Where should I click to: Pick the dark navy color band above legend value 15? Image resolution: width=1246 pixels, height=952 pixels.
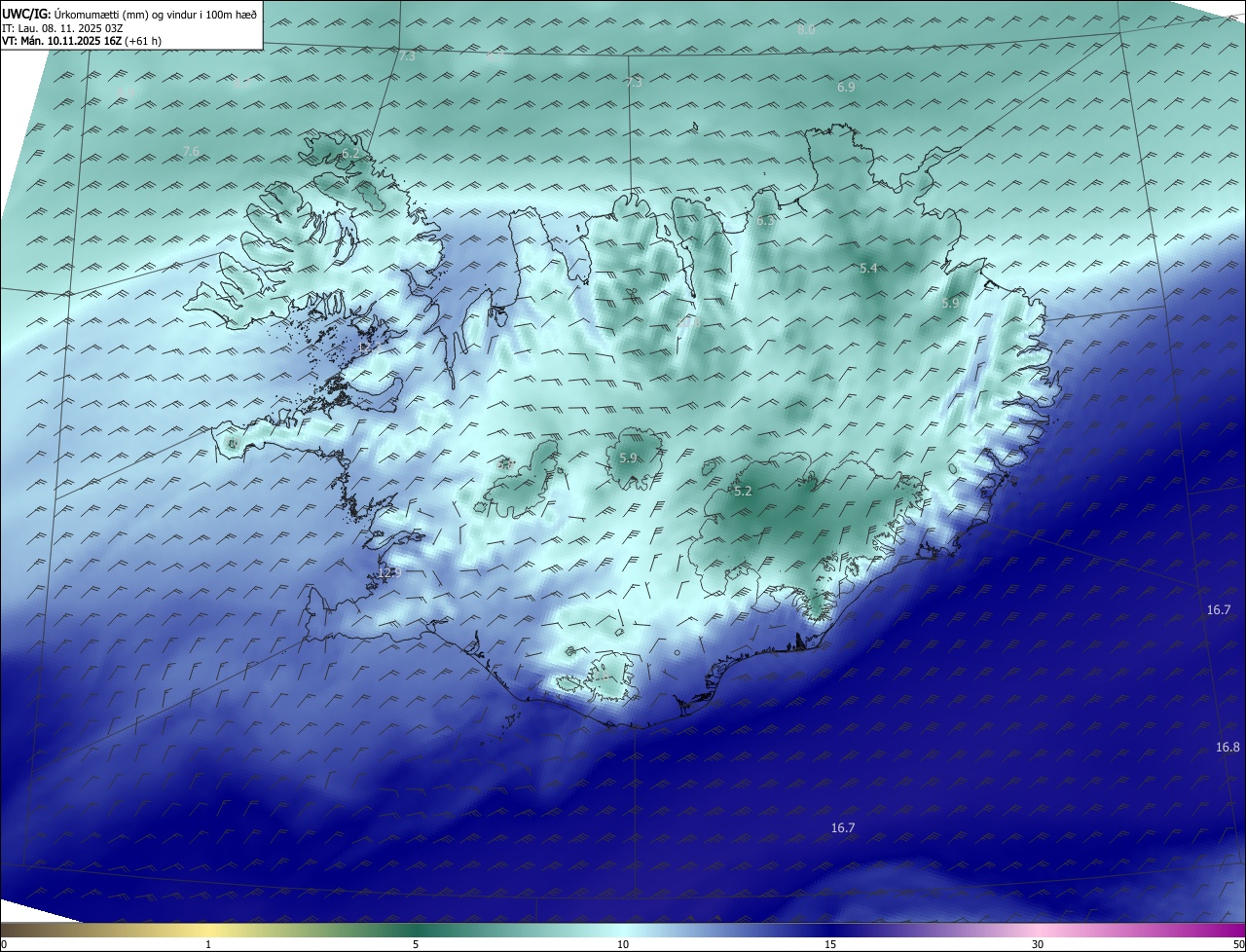click(x=830, y=930)
